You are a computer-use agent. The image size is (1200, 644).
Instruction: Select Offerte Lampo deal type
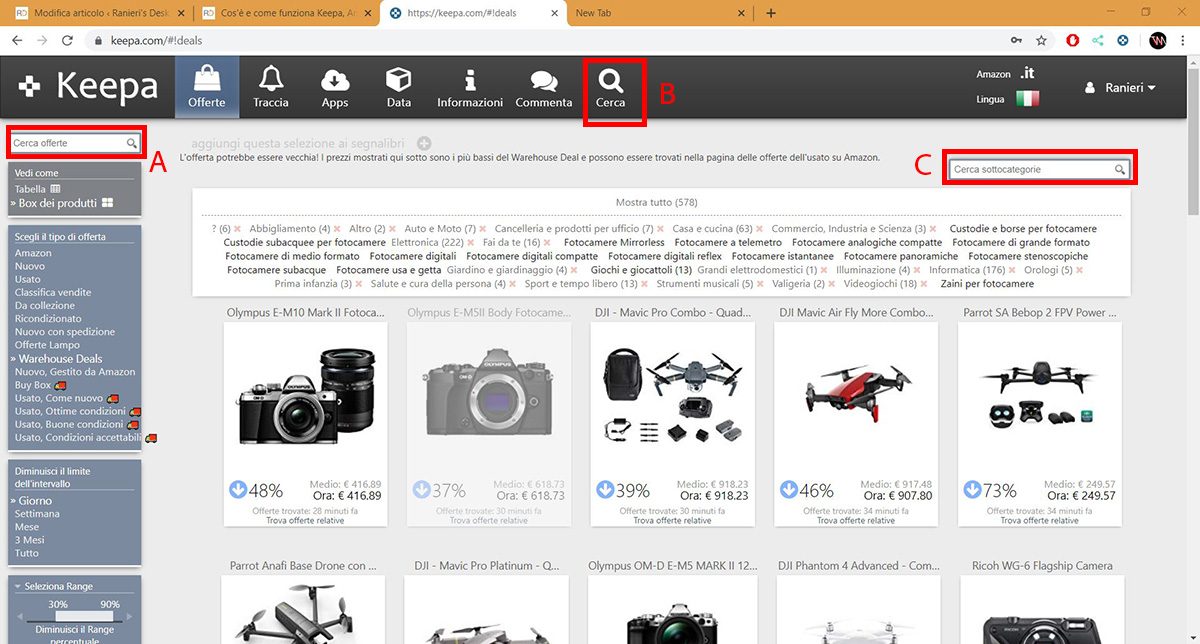point(45,345)
